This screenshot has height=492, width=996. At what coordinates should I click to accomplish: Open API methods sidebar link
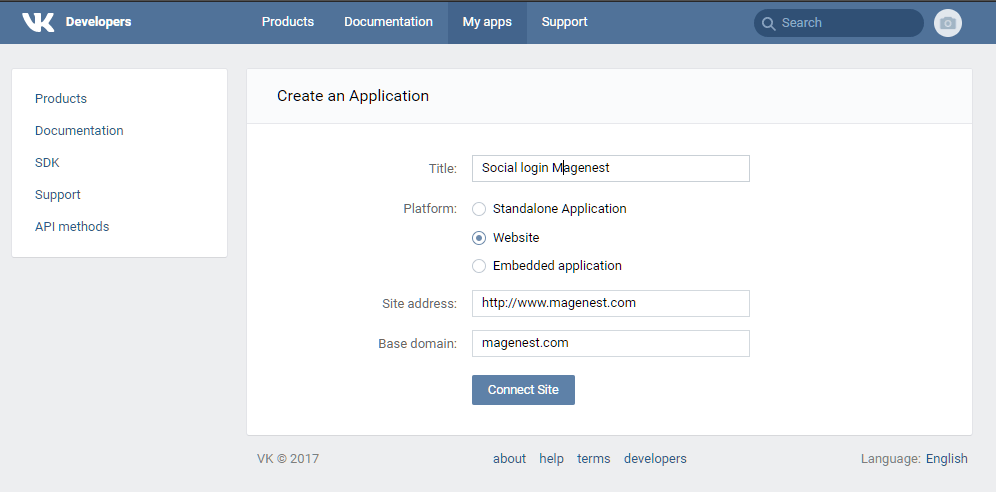click(72, 227)
